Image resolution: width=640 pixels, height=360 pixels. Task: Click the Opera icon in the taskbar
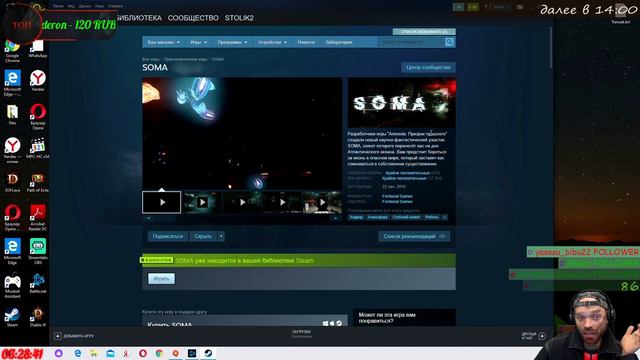[142, 353]
